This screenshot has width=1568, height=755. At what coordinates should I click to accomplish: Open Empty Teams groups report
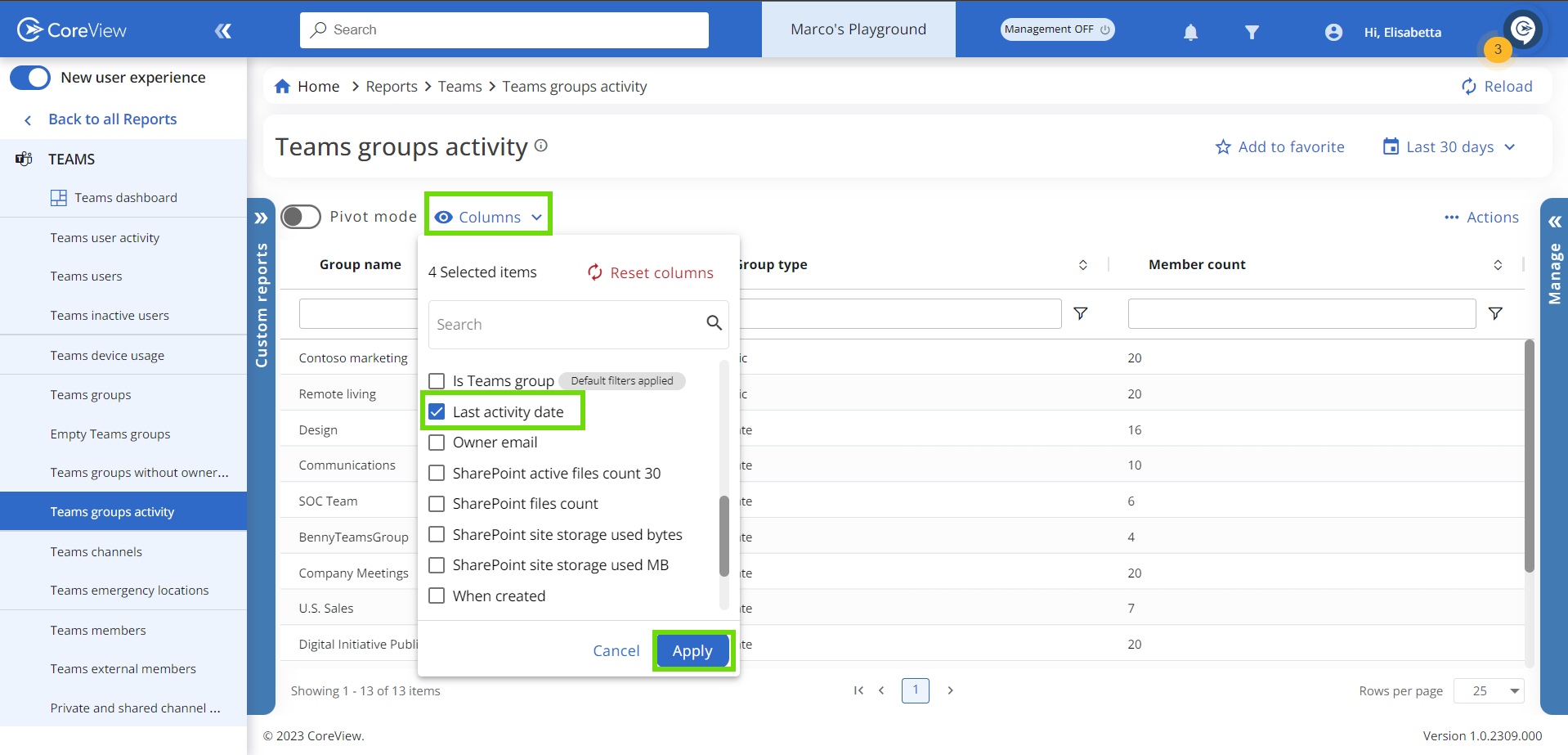pos(110,434)
